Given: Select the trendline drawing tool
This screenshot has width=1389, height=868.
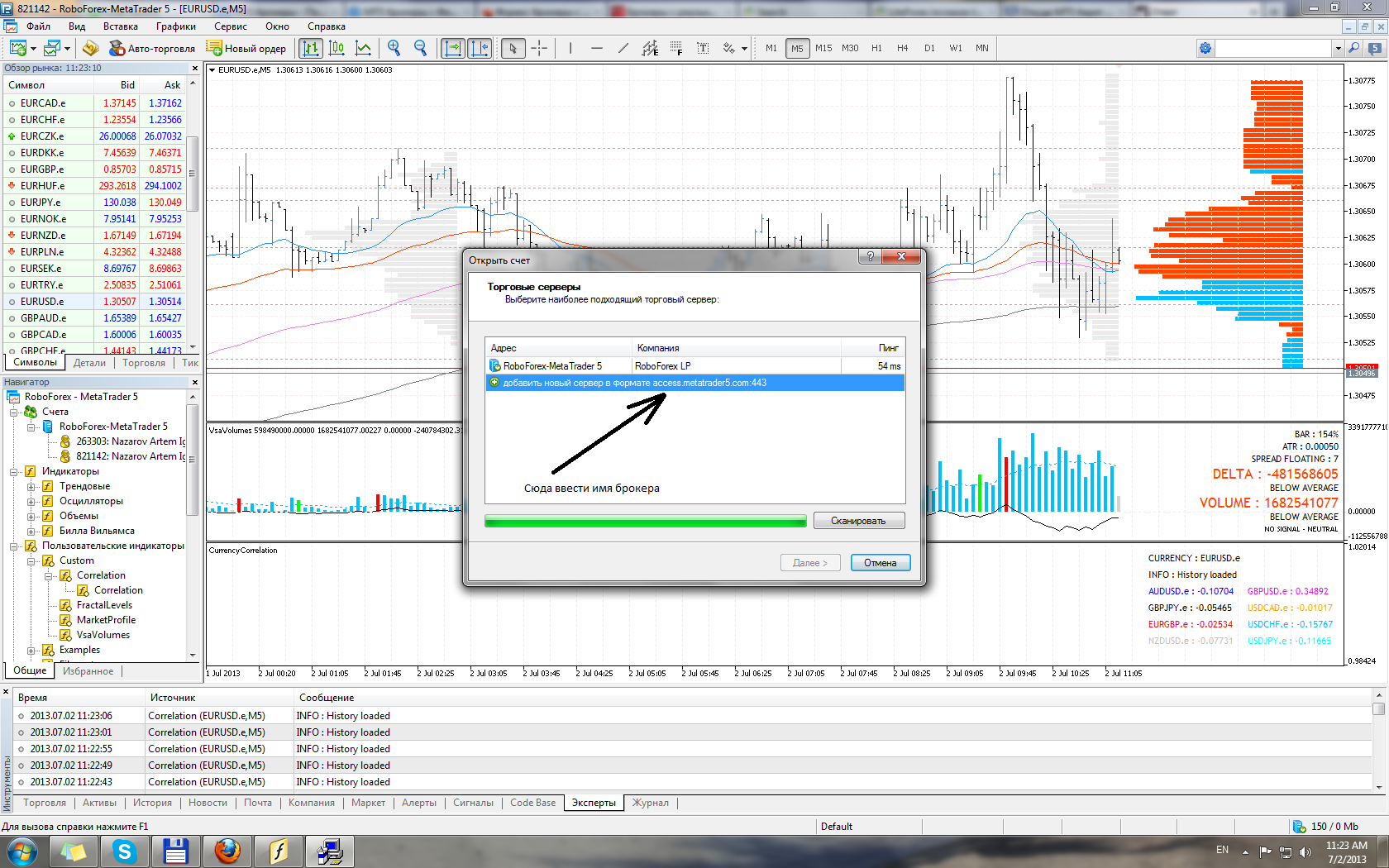Looking at the screenshot, I should click(623, 48).
